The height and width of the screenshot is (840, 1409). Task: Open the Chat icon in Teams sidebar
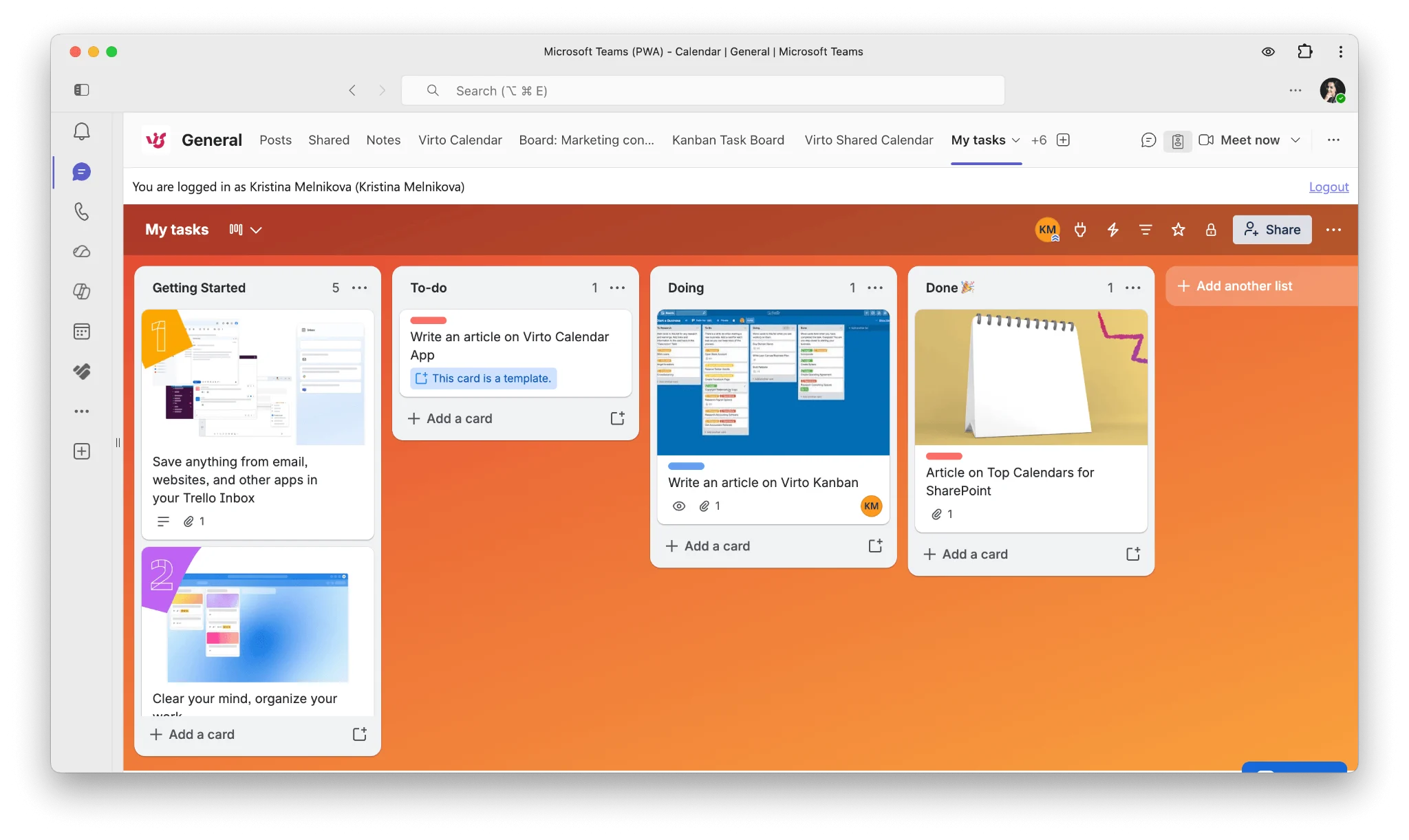(82, 172)
